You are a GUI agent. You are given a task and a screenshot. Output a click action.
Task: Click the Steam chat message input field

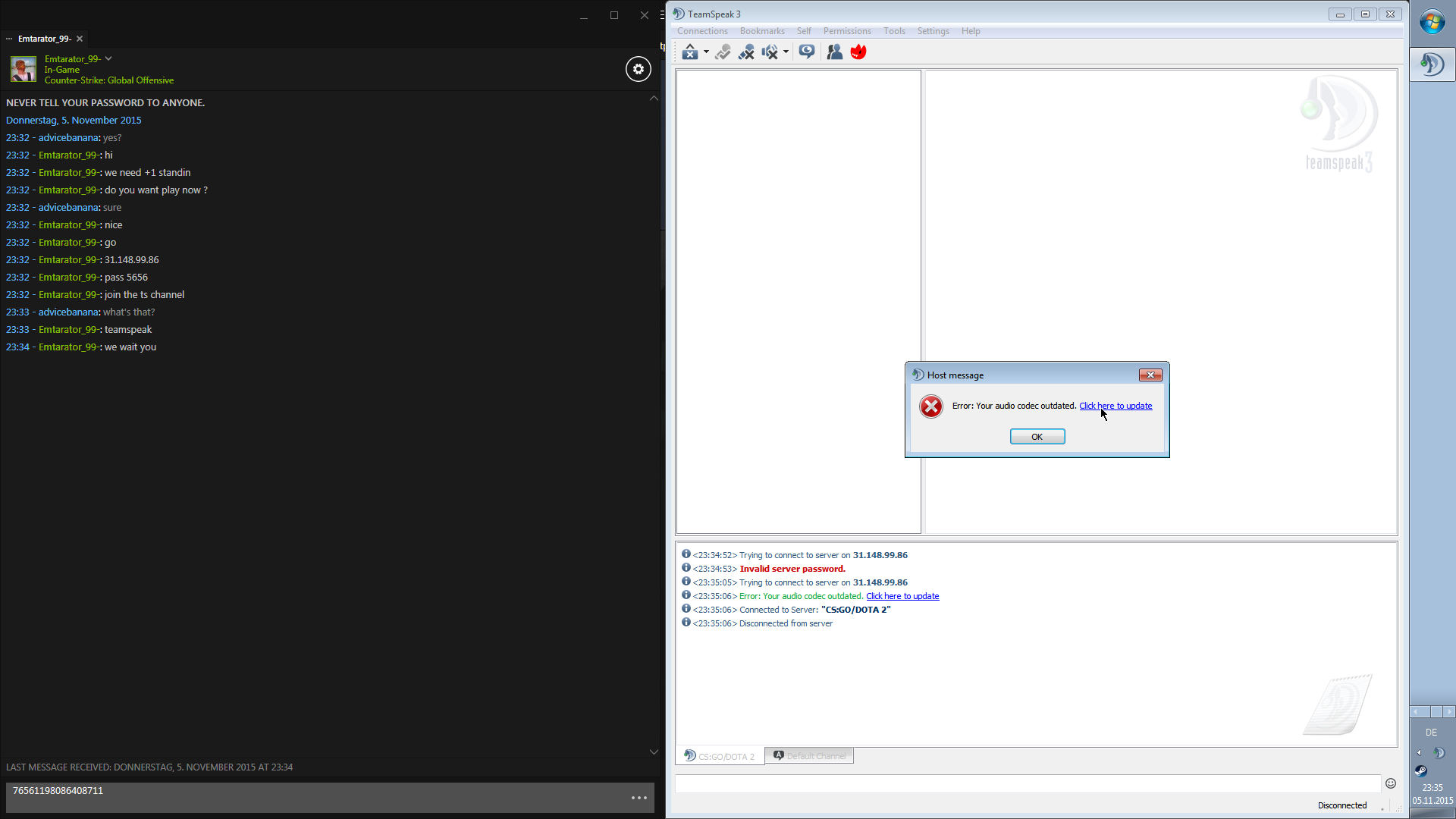tap(318, 797)
